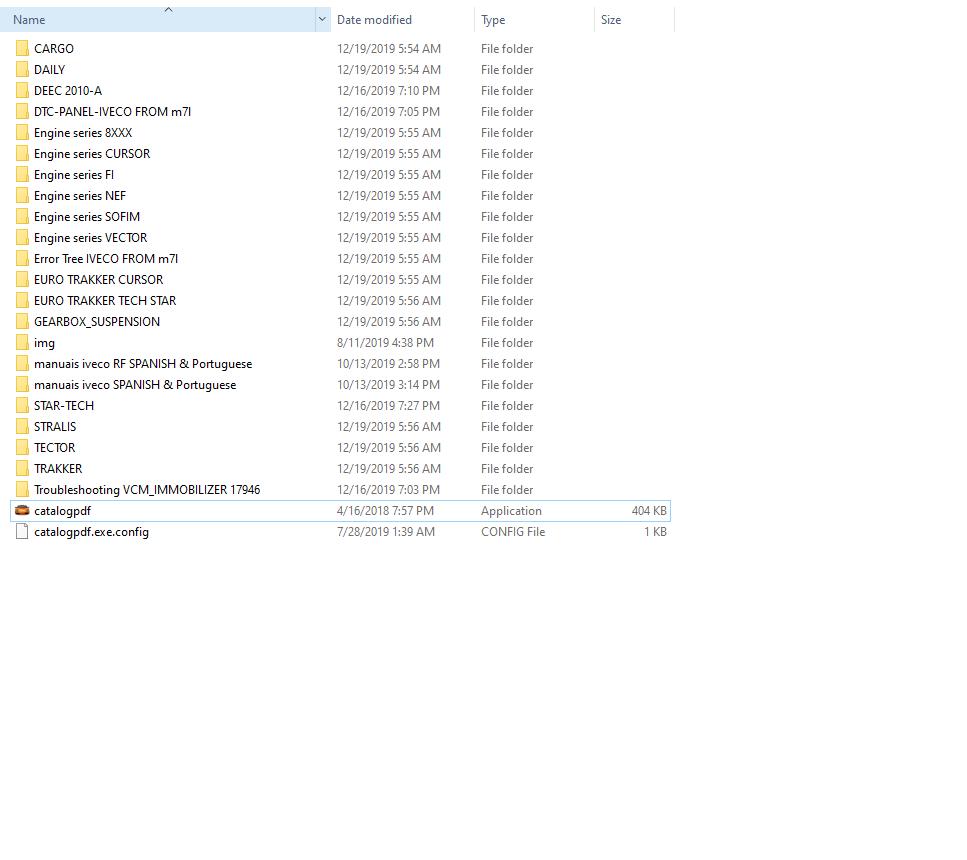Click the EURO TRAKKER CURSOR folder icon
This screenshot has height=860, width=967.
pos(22,279)
